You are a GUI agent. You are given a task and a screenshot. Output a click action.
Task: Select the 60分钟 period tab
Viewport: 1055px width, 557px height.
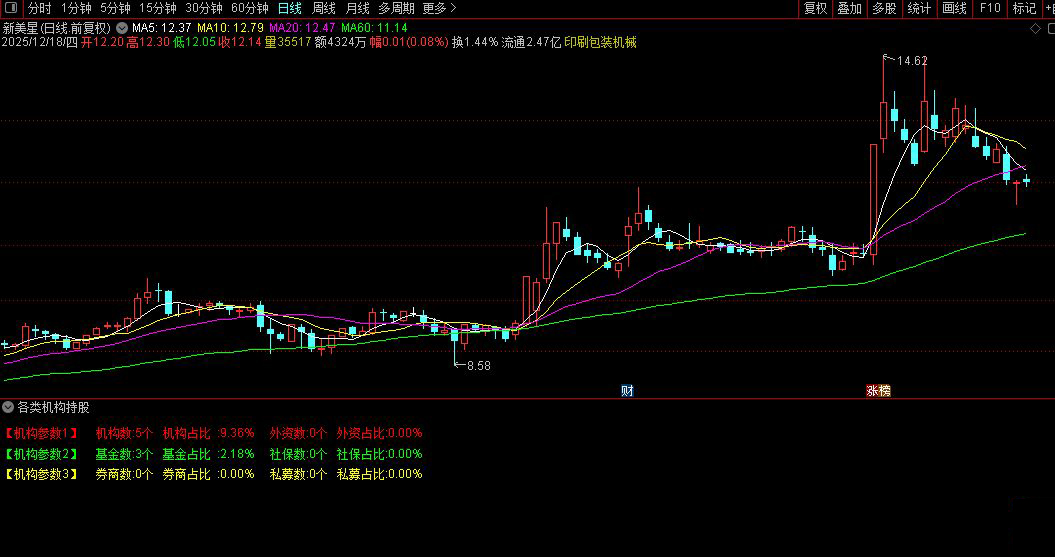click(250, 8)
